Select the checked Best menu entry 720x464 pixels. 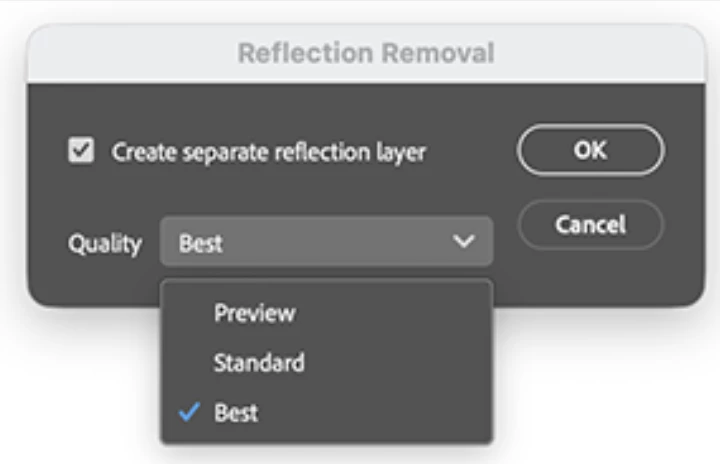(x=326, y=412)
